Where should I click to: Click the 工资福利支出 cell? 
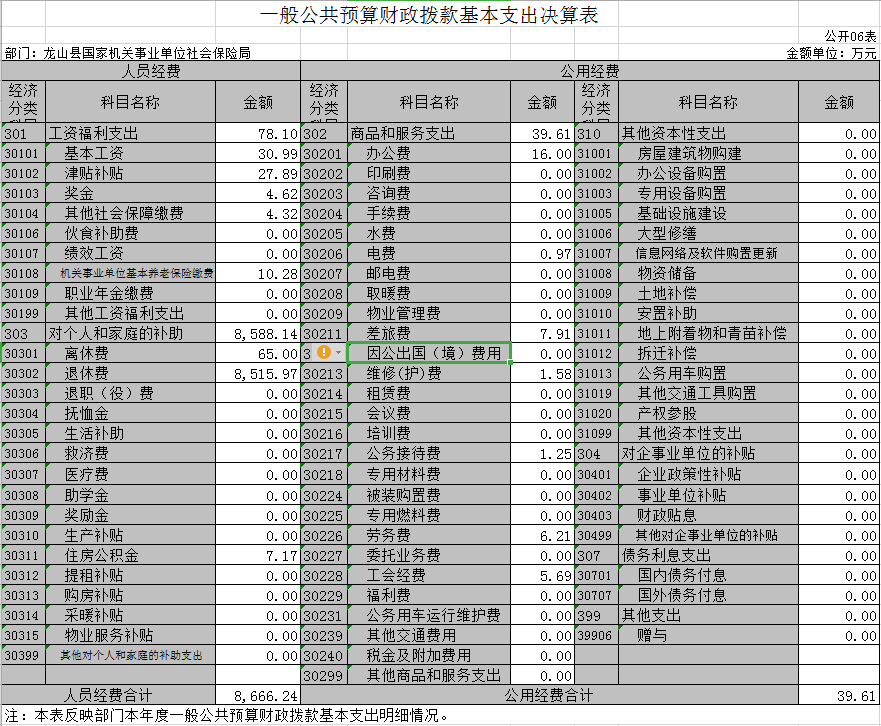tap(130, 133)
